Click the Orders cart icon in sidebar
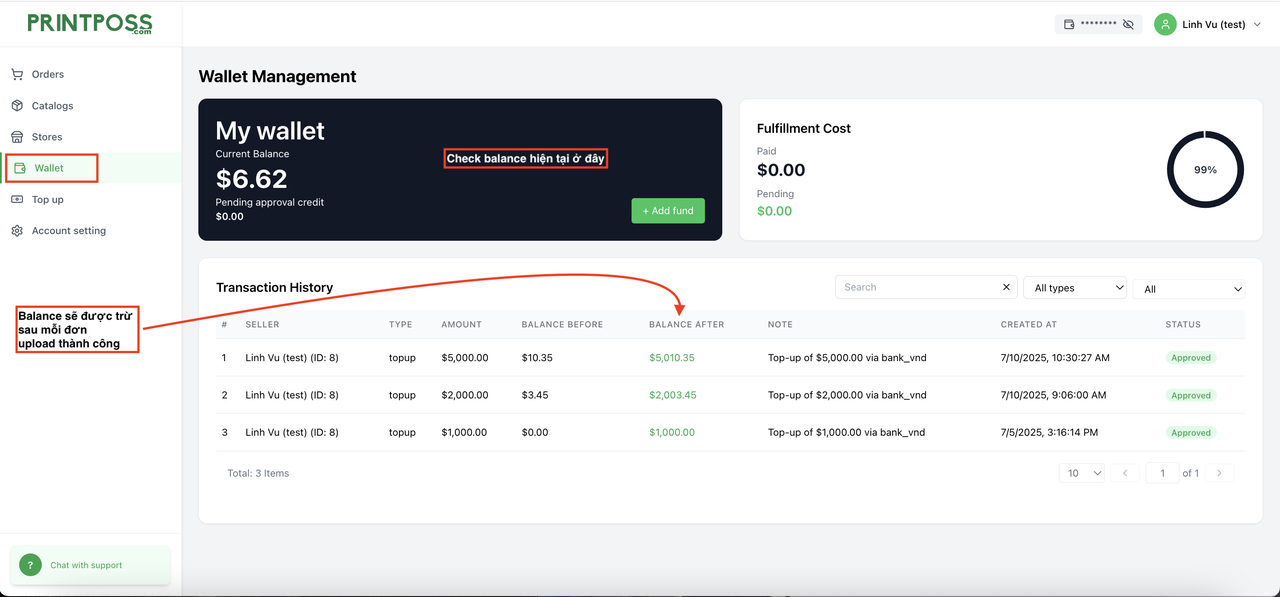This screenshot has height=597, width=1280. pos(17,74)
